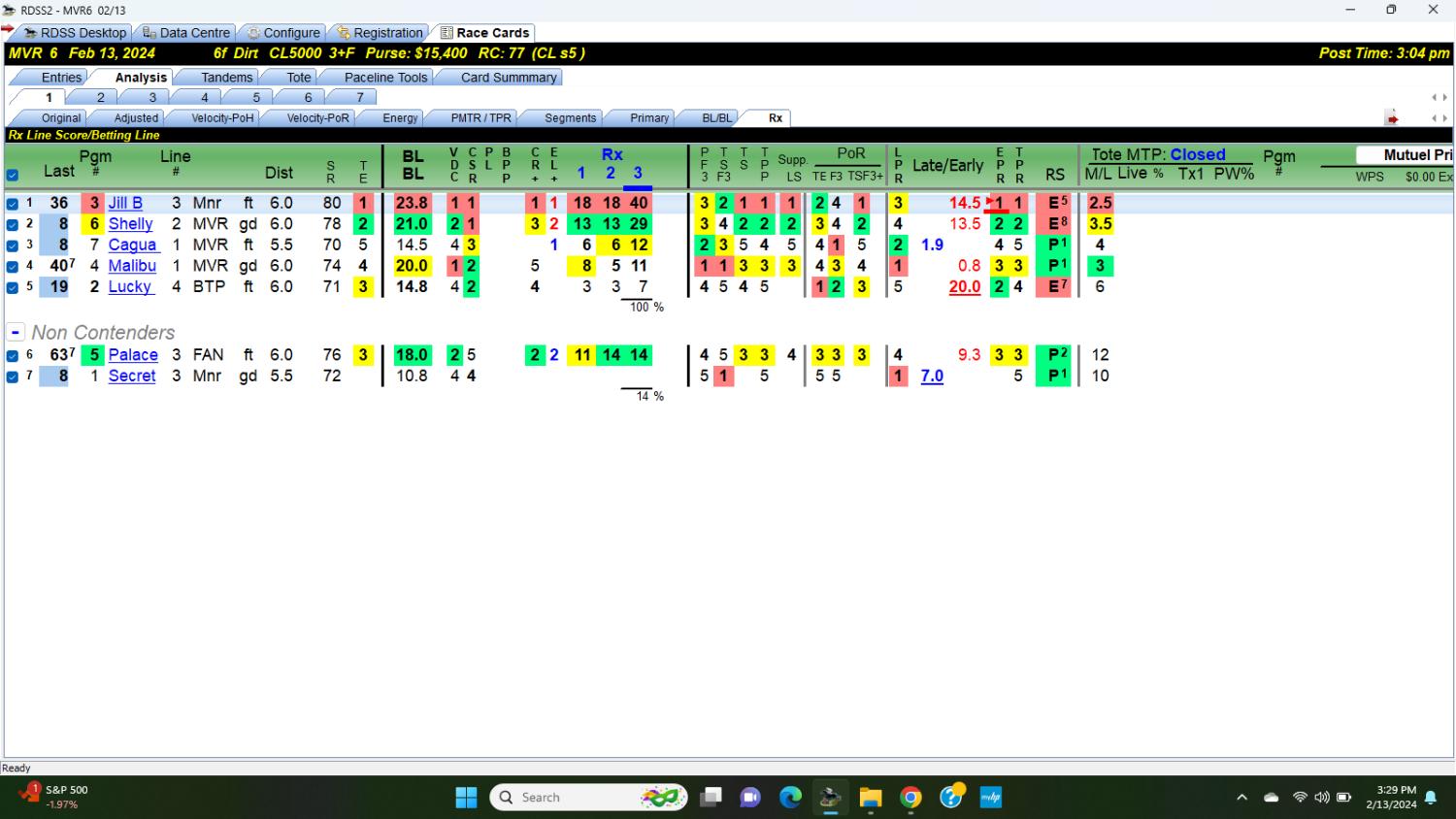Open the Secret horse link
The height and width of the screenshot is (819, 1456).
132,377
